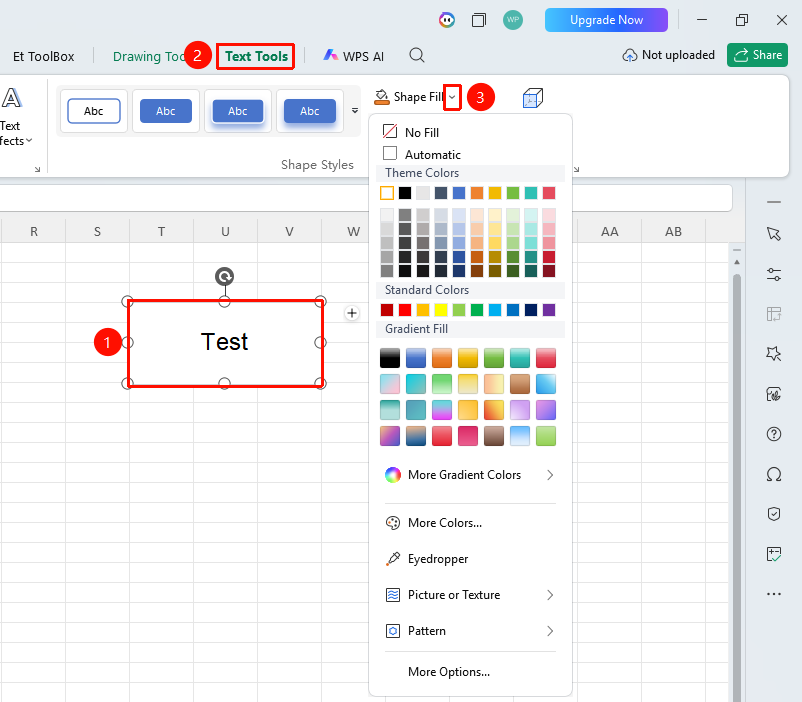
Task: Open the WPS AI assistant face icon
Action: 447,20
